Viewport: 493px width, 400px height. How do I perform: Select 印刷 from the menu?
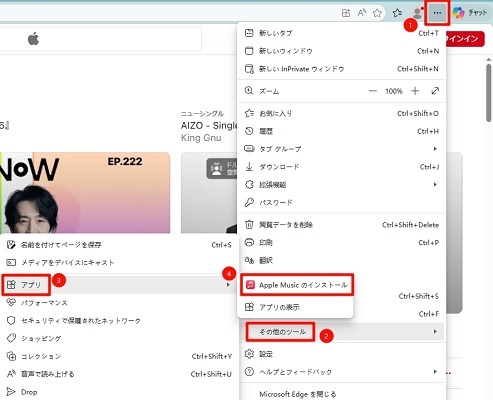click(x=342, y=243)
